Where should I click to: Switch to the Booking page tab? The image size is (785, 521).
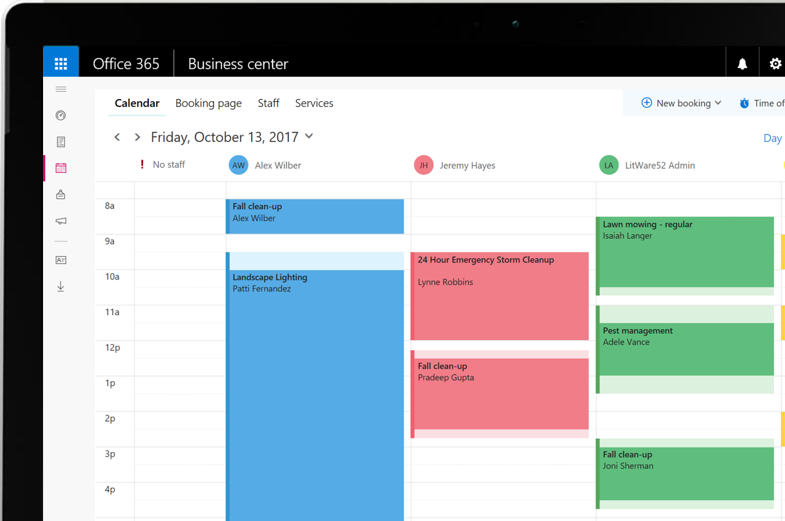(208, 103)
